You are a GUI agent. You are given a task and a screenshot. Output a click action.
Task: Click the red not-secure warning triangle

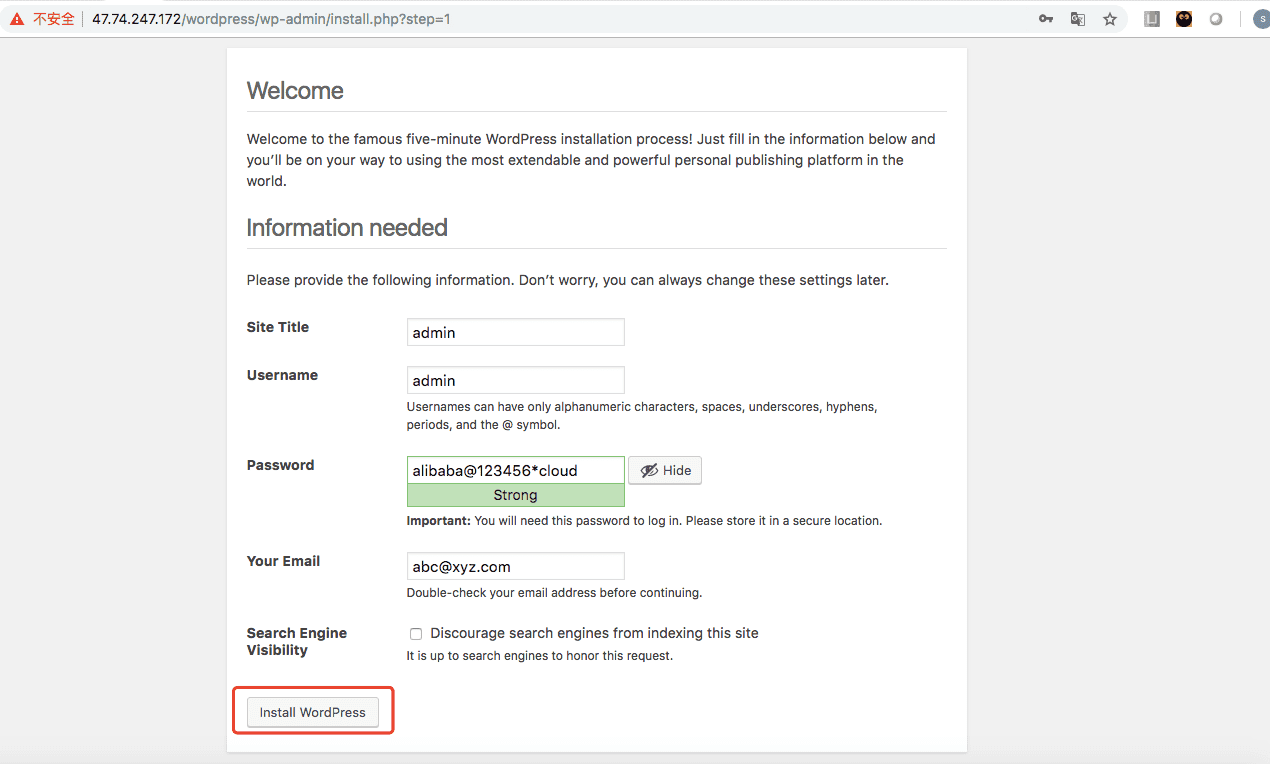(x=17, y=19)
